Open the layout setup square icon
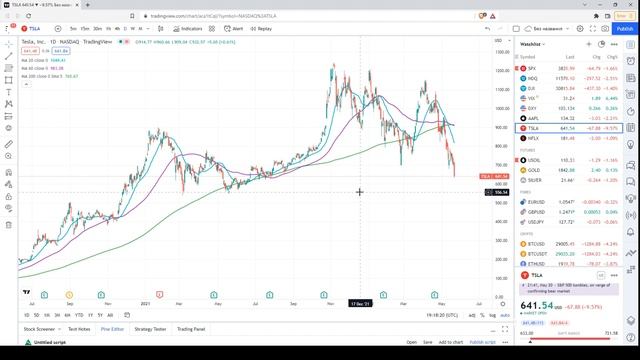 [x=516, y=29]
